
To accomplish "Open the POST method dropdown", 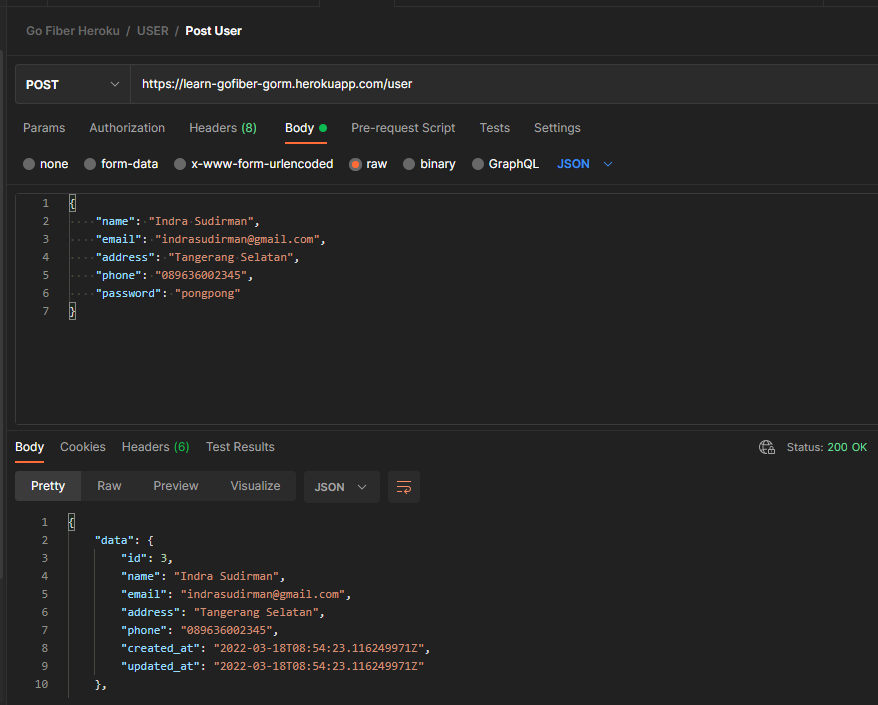I will pyautogui.click(x=72, y=85).
